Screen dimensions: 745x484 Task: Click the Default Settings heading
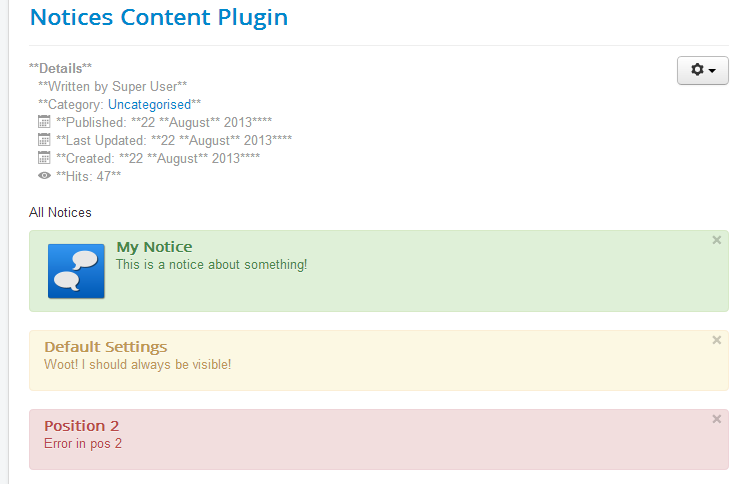click(x=105, y=347)
